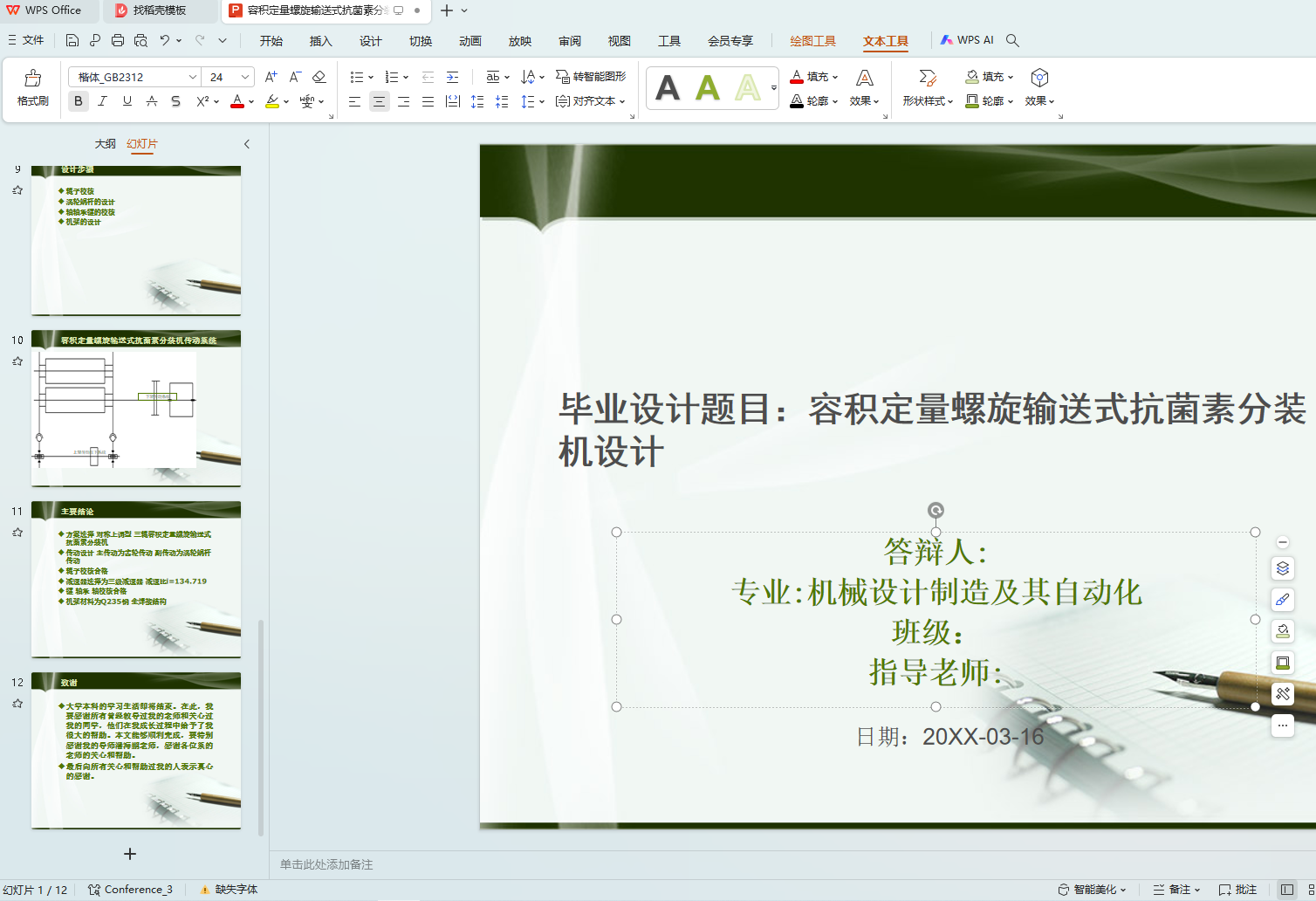
Task: Open the missing fonts (缺失字体) warning
Action: 229,890
